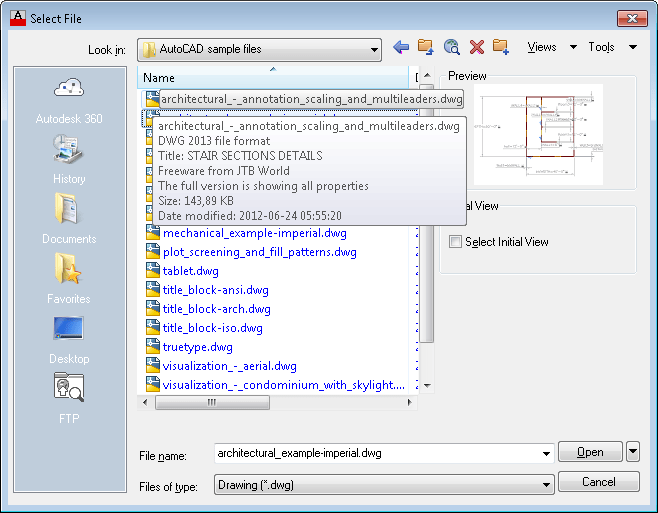Click the blue Back arrow icon
This screenshot has height=513, width=658.
coord(401,47)
